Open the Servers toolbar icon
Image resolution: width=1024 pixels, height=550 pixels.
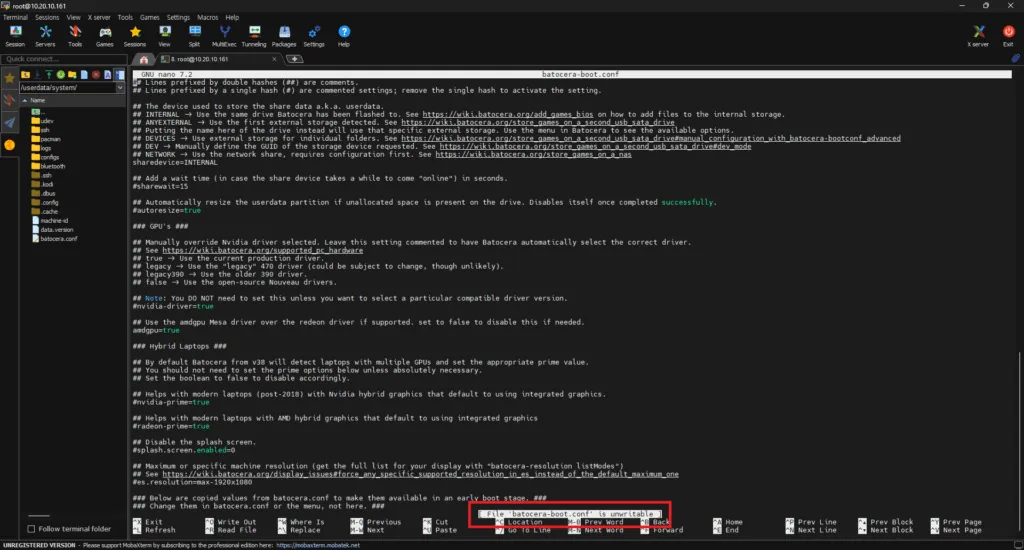click(45, 36)
